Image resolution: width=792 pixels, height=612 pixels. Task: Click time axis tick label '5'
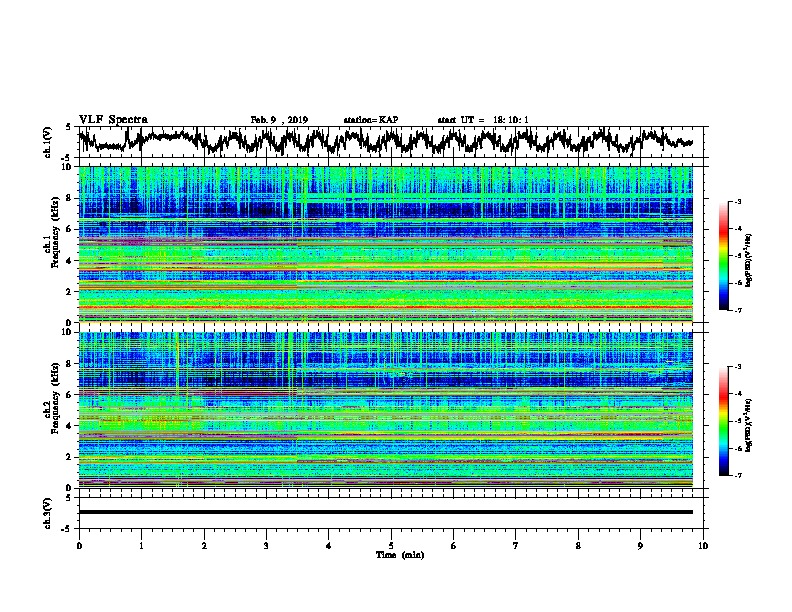pyautogui.click(x=391, y=546)
